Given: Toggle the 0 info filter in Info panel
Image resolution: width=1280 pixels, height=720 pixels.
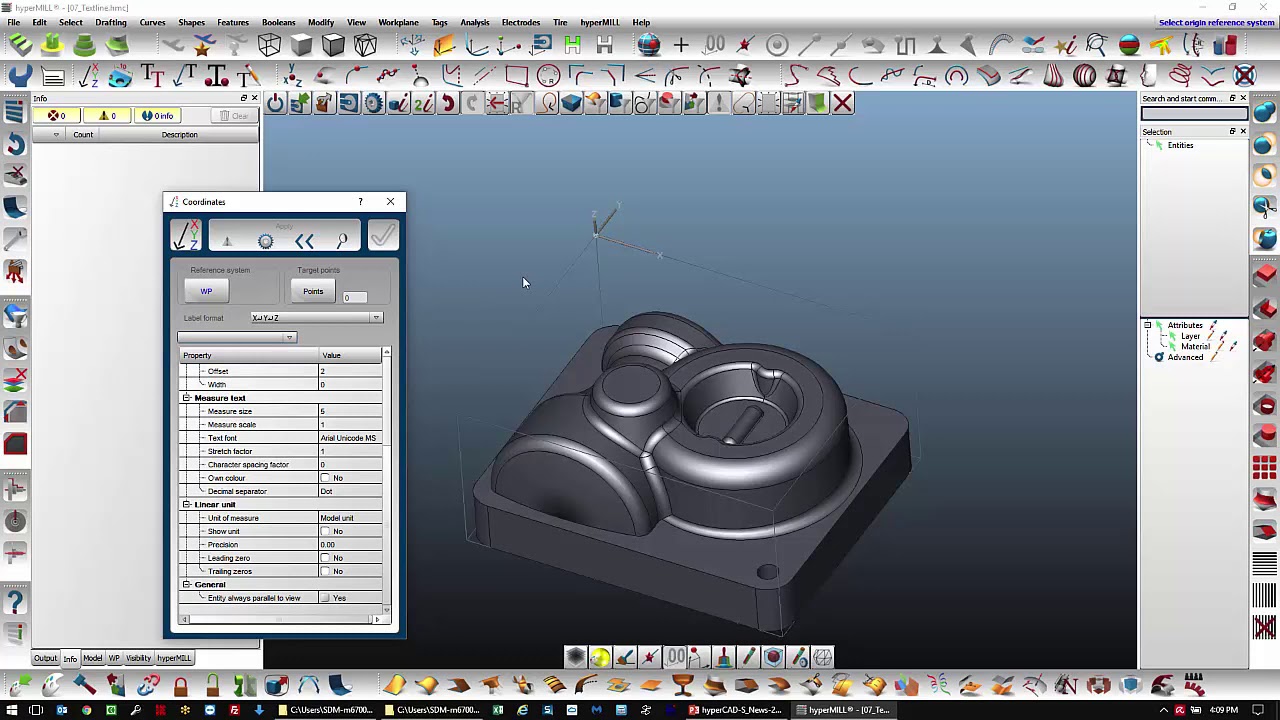Looking at the screenshot, I should pos(157,116).
